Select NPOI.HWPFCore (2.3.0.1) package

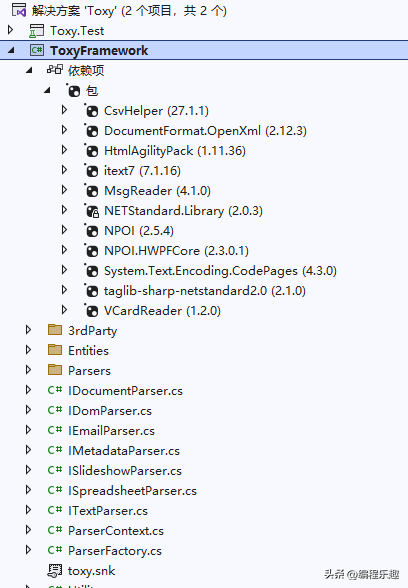[x=177, y=250]
